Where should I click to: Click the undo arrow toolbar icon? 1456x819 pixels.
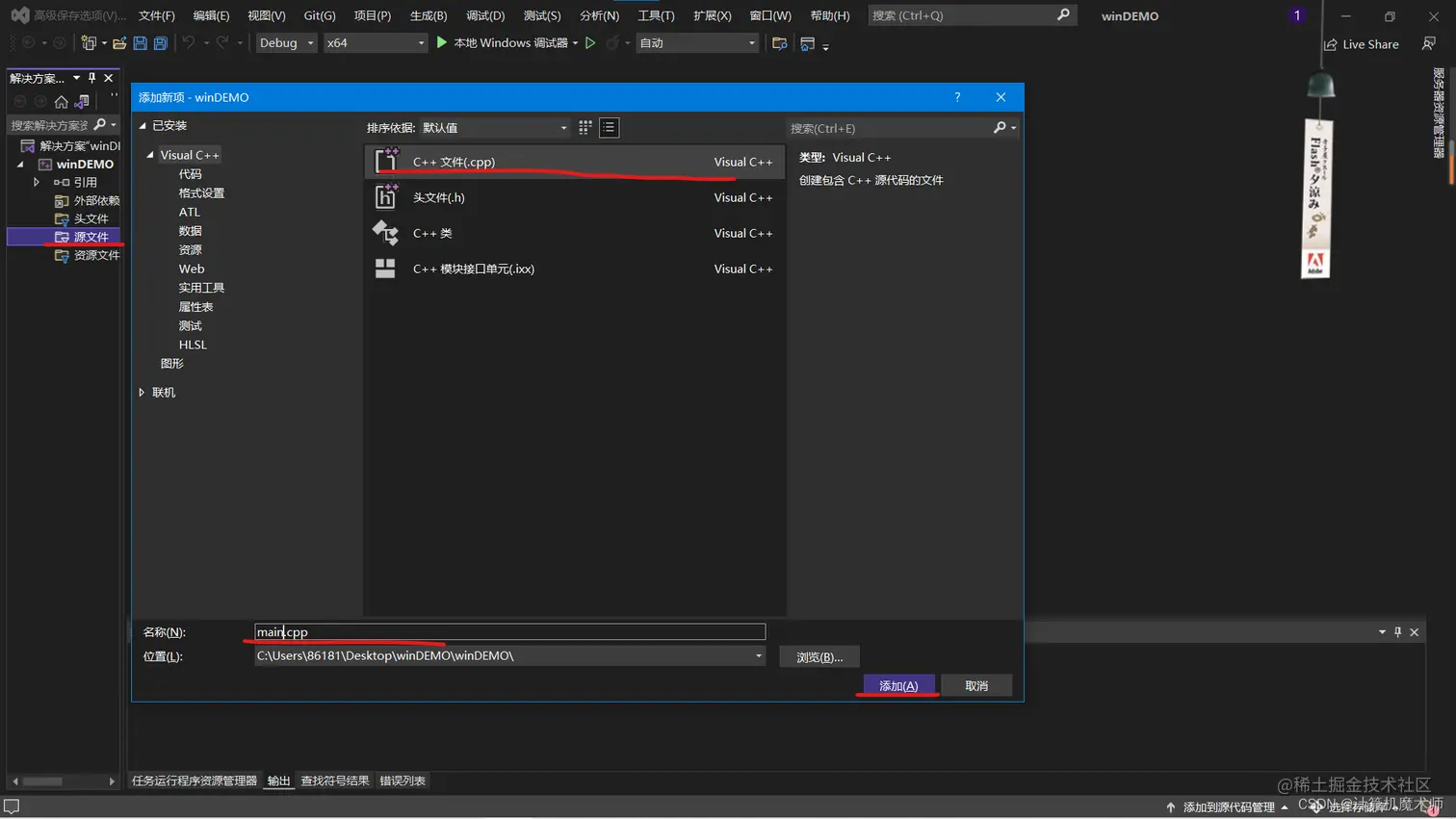tap(189, 43)
